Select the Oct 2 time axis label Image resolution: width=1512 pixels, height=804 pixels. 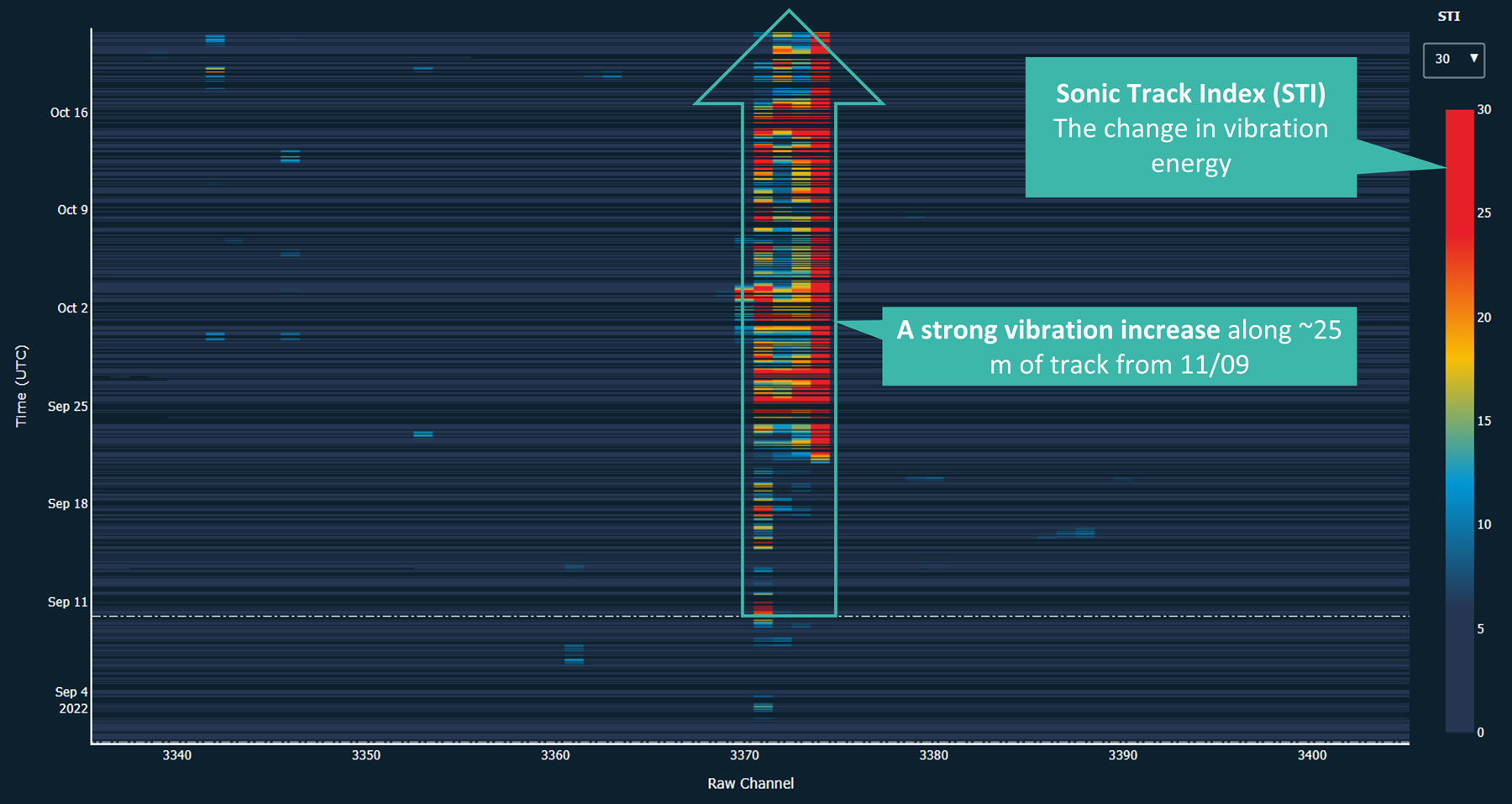point(72,308)
